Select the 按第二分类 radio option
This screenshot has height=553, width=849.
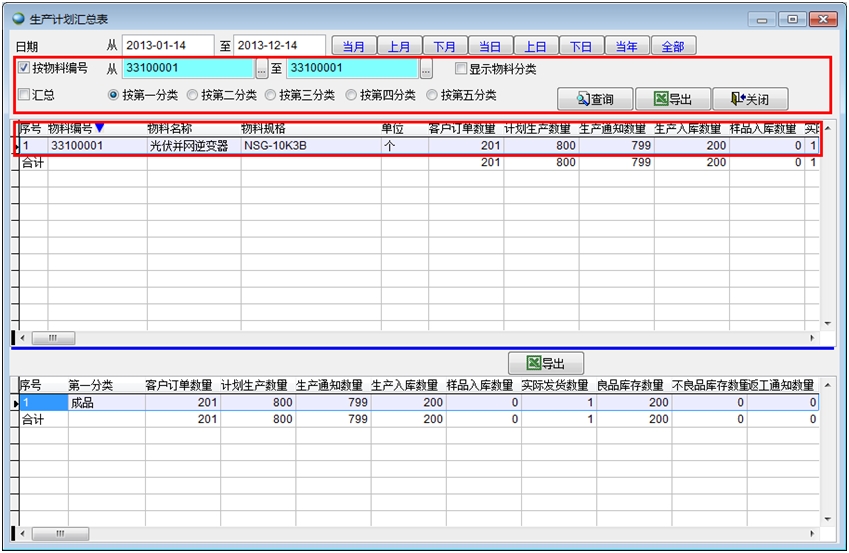(x=193, y=95)
